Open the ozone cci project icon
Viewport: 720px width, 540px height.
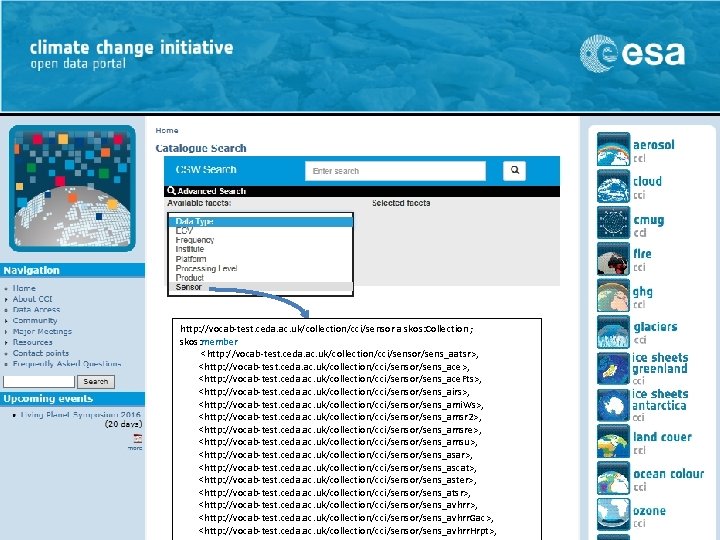point(613,514)
